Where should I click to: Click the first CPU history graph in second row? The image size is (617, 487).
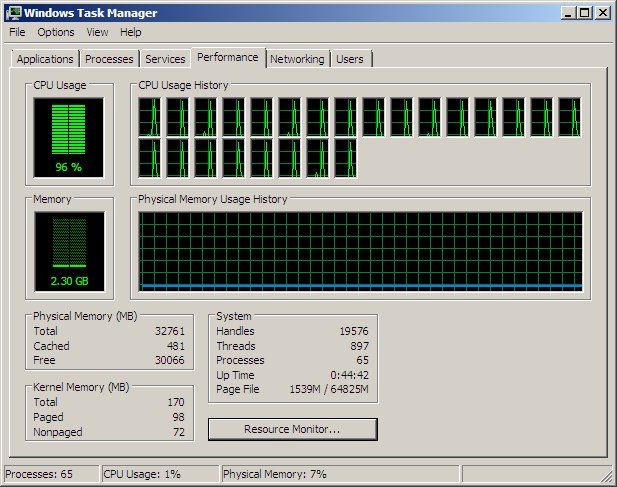point(150,158)
